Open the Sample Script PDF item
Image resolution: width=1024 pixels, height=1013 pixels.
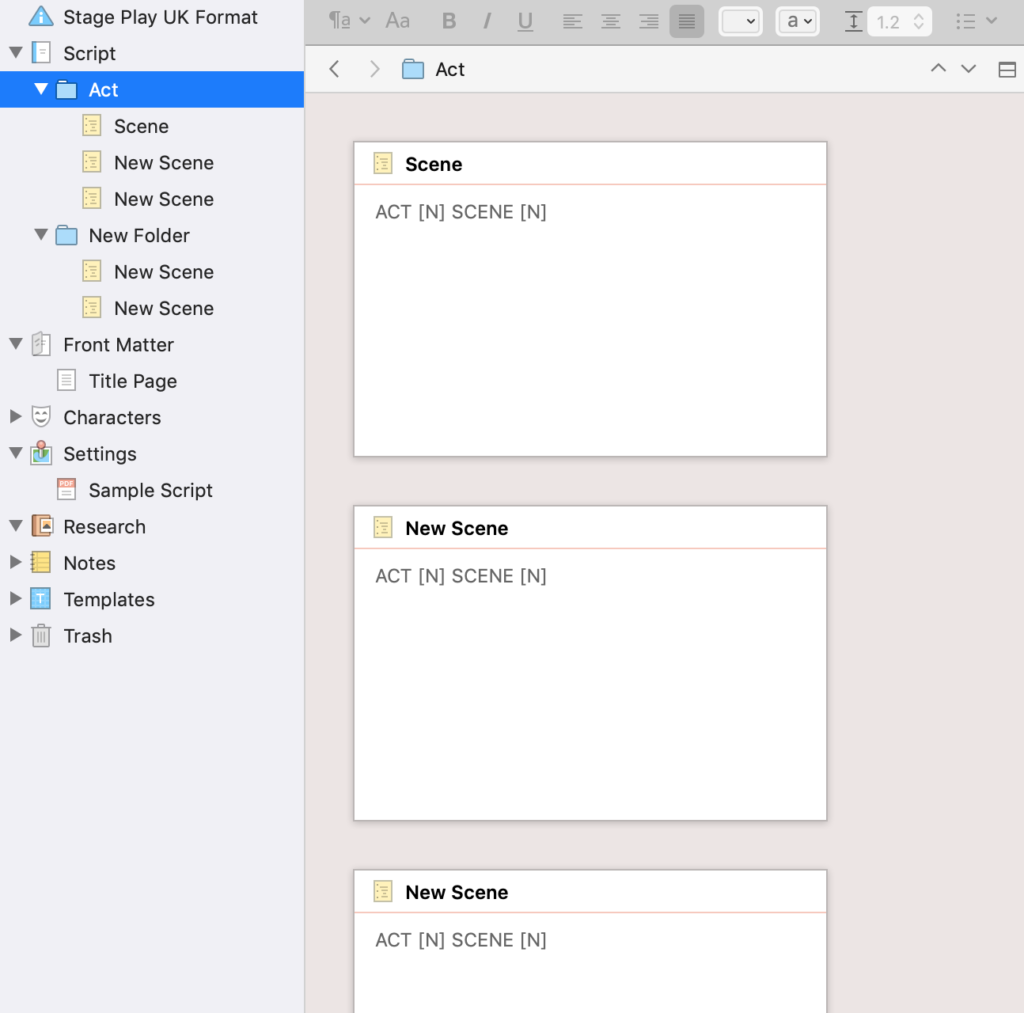[x=150, y=490]
